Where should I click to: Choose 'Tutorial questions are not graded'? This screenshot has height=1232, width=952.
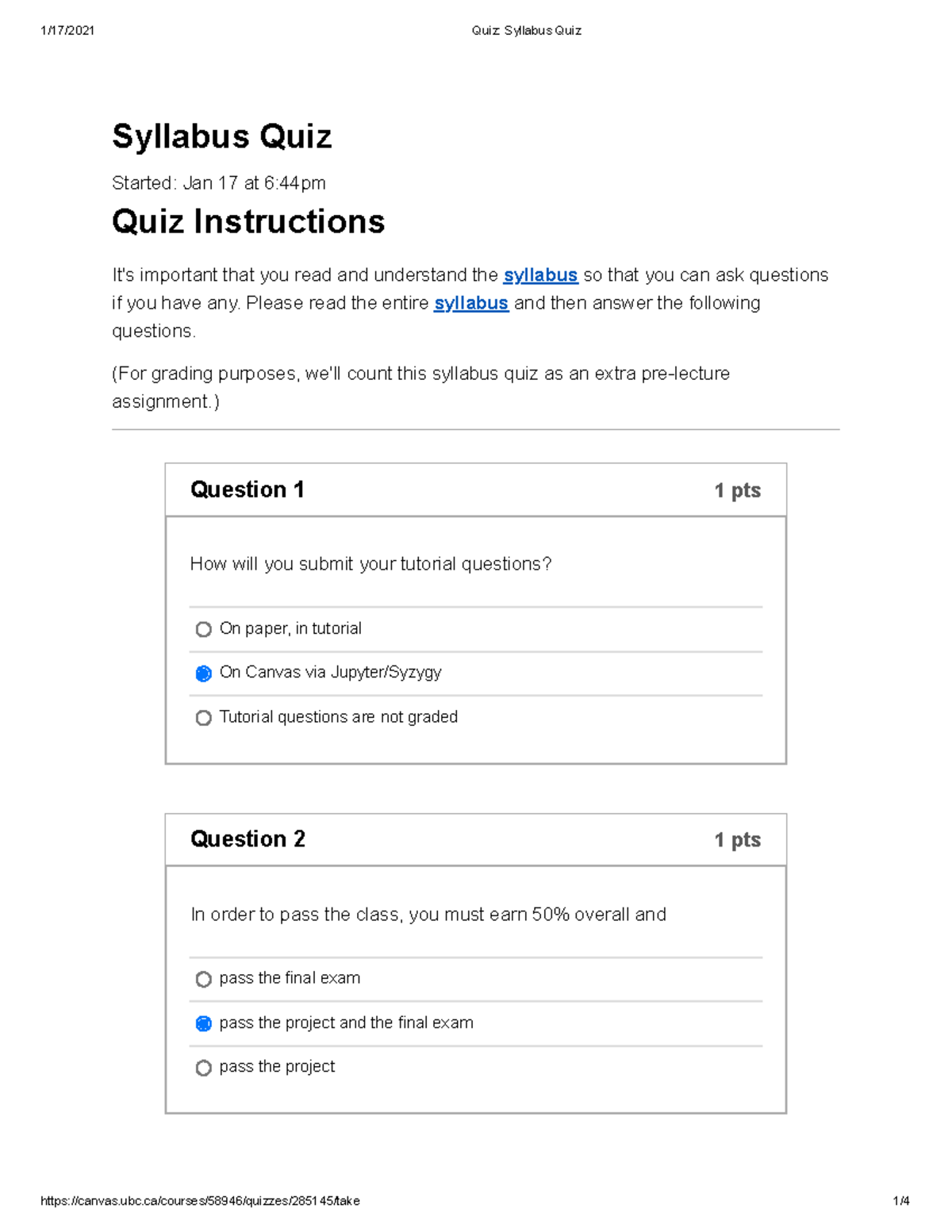point(205,717)
